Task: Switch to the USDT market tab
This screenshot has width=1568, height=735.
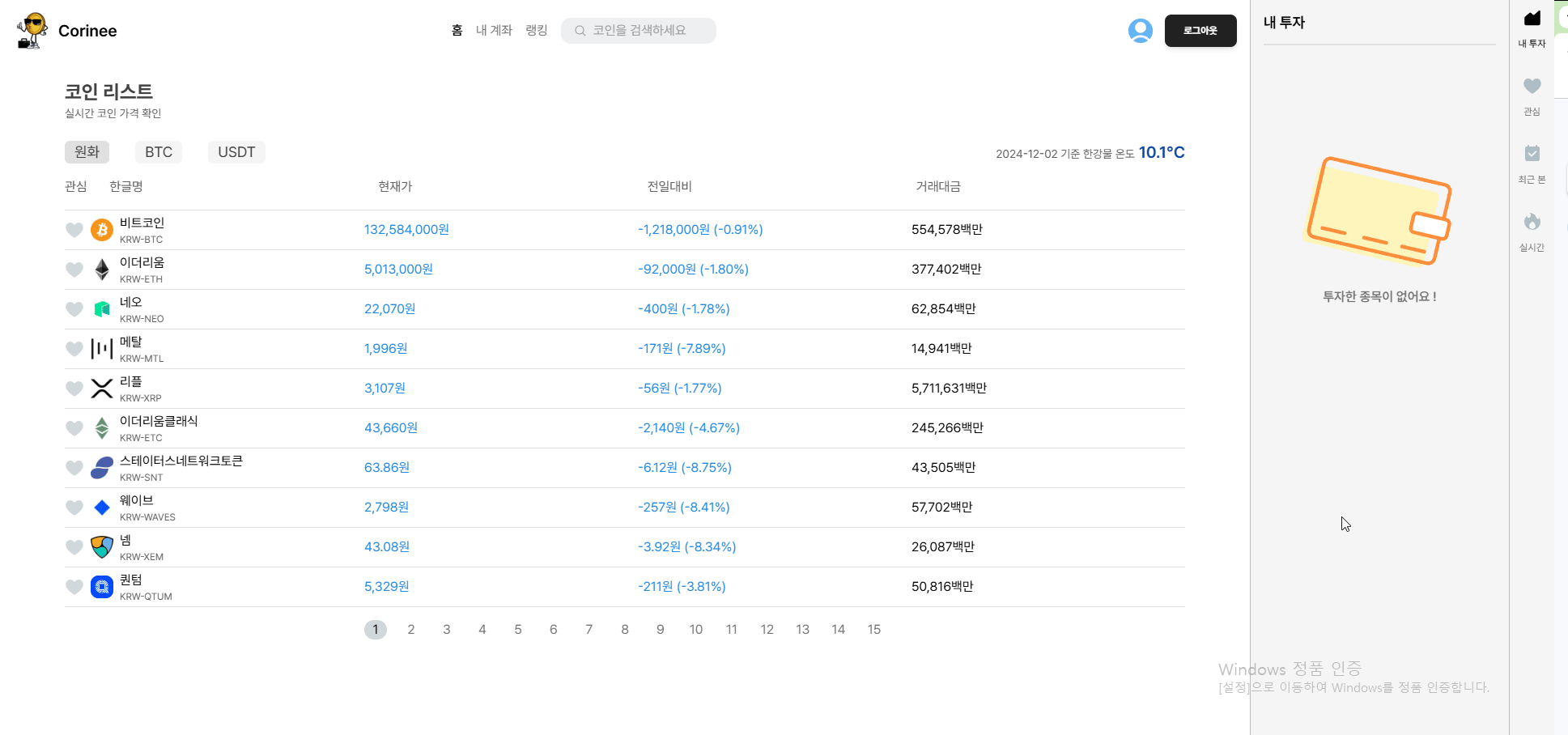Action: click(x=236, y=152)
